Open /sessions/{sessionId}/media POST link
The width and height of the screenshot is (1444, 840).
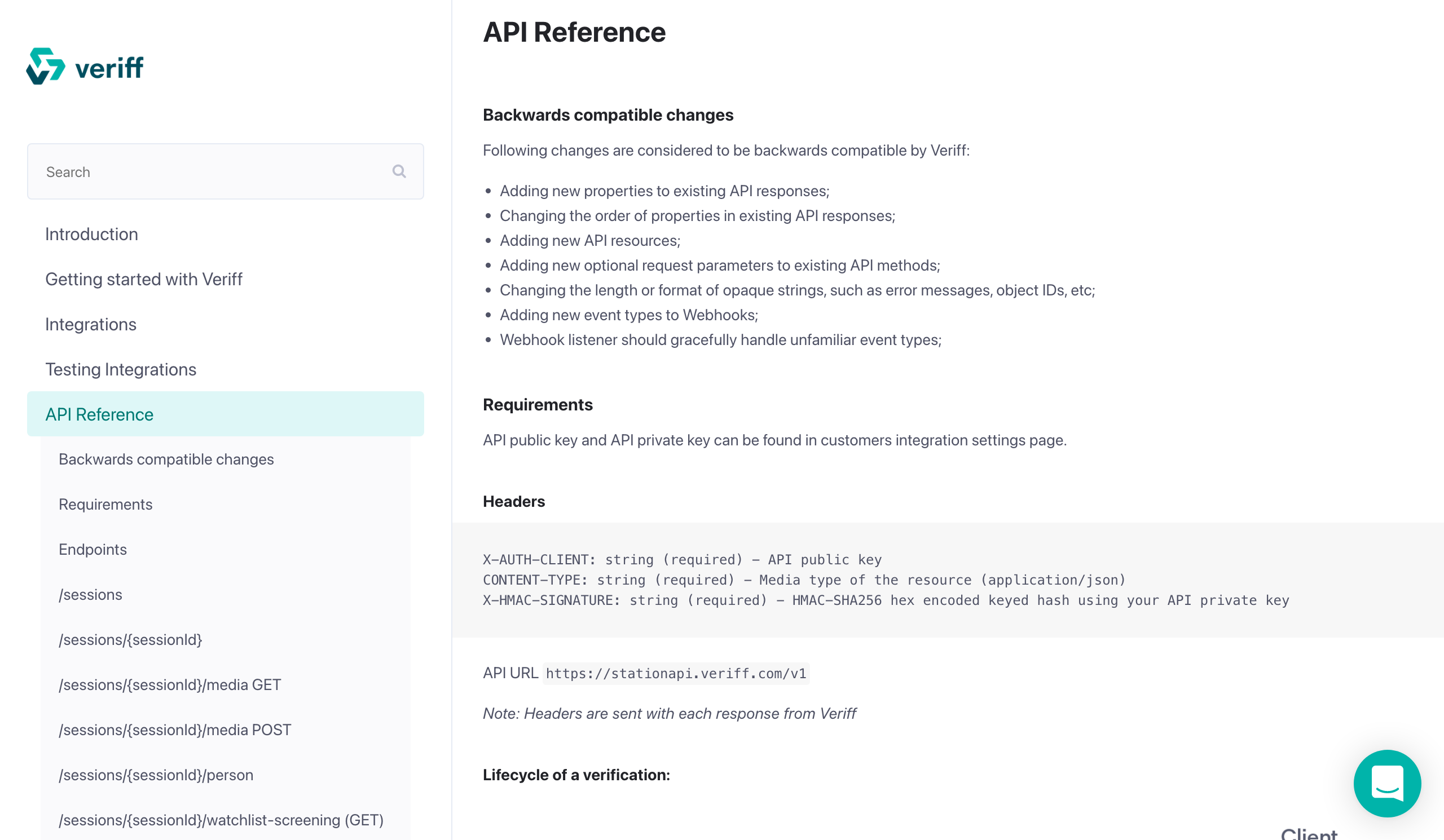tap(175, 730)
